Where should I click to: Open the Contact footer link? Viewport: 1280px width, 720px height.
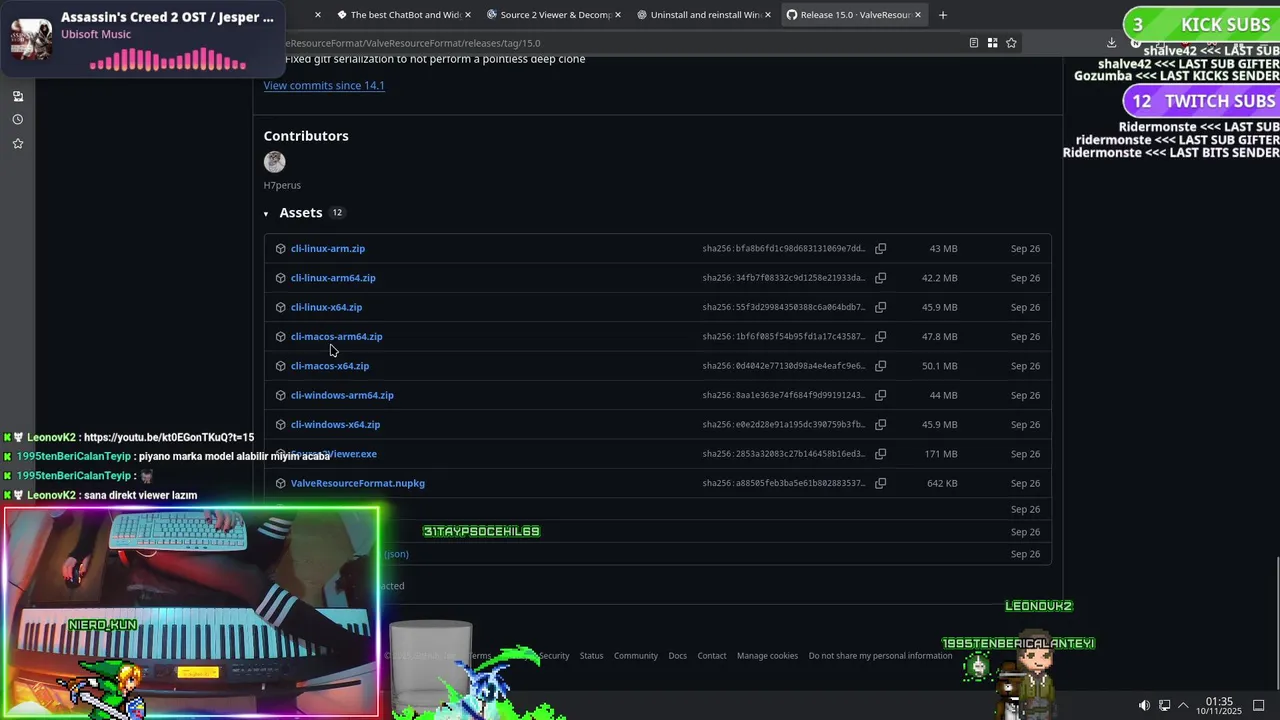point(712,656)
